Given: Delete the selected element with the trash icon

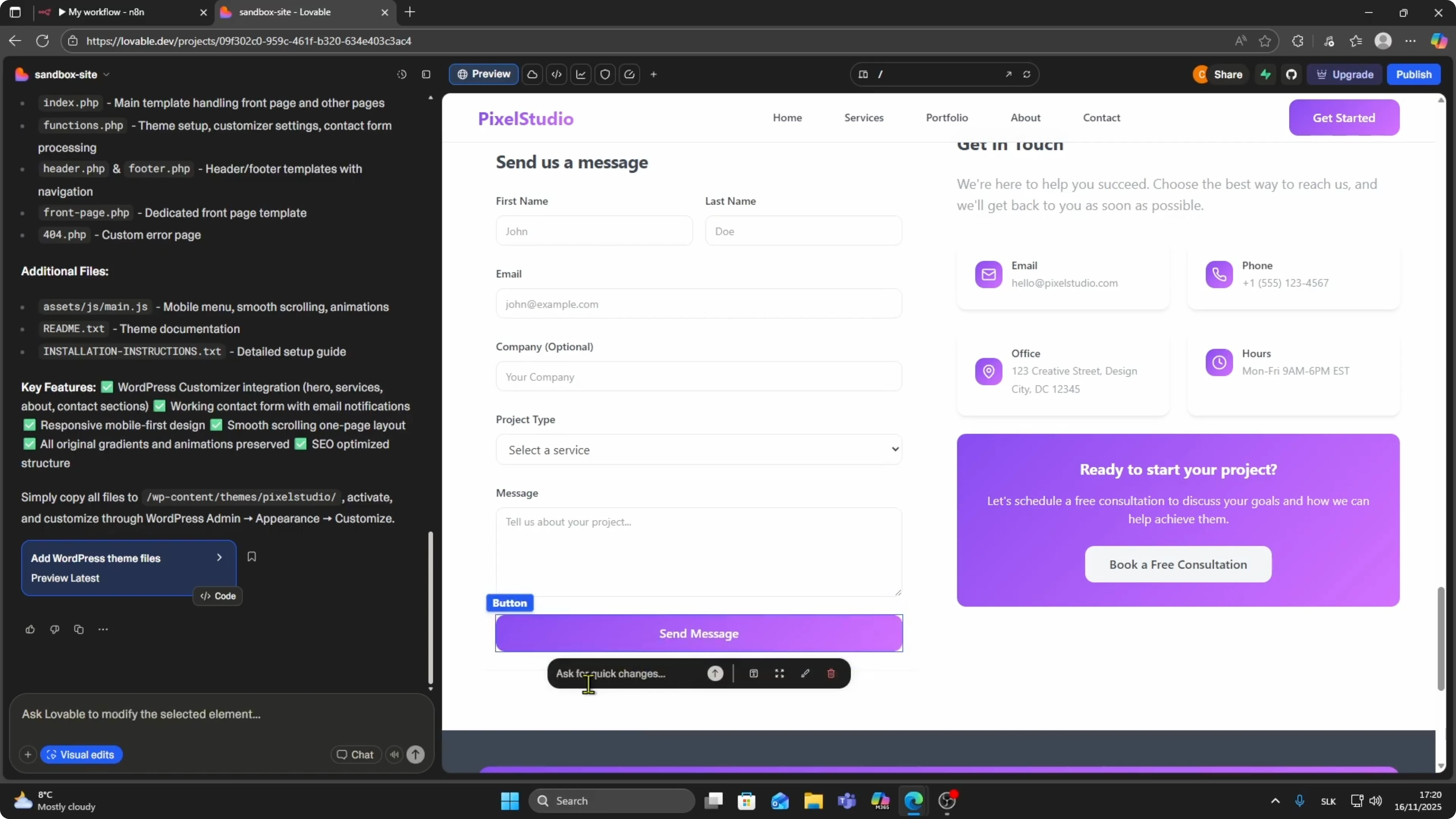Looking at the screenshot, I should (831, 673).
